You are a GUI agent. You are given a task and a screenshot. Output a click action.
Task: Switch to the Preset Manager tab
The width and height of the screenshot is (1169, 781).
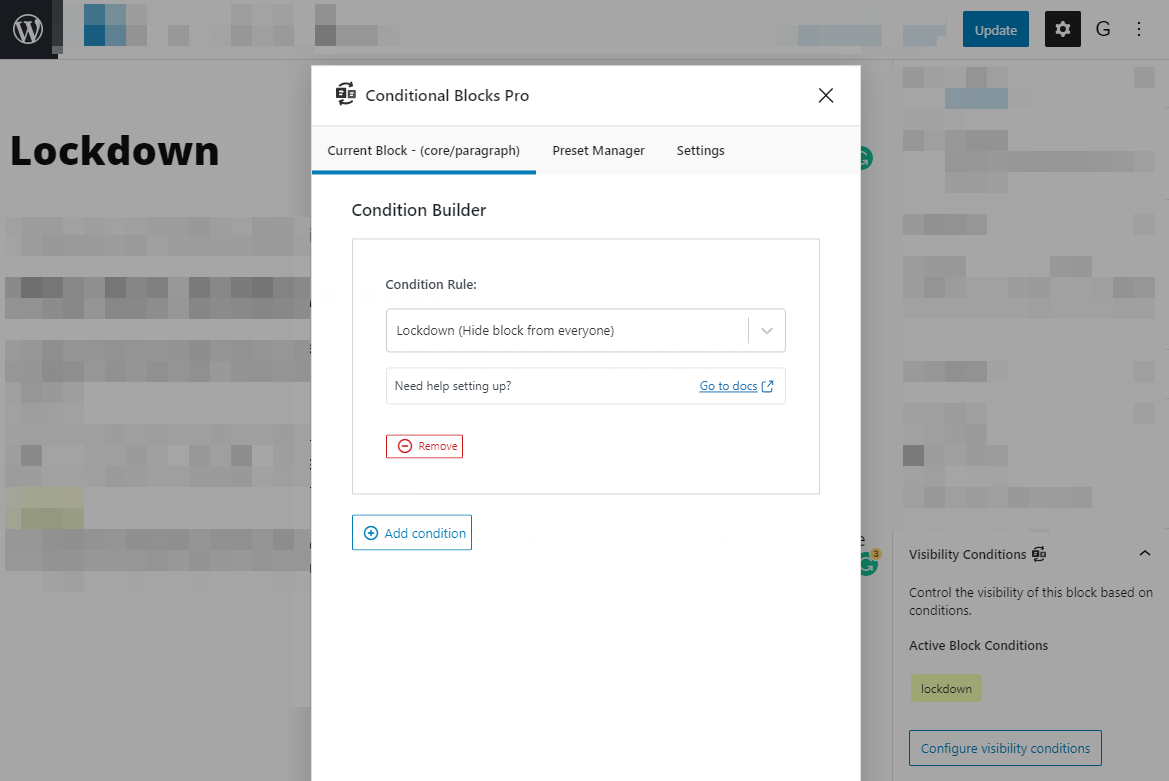pyautogui.click(x=598, y=150)
